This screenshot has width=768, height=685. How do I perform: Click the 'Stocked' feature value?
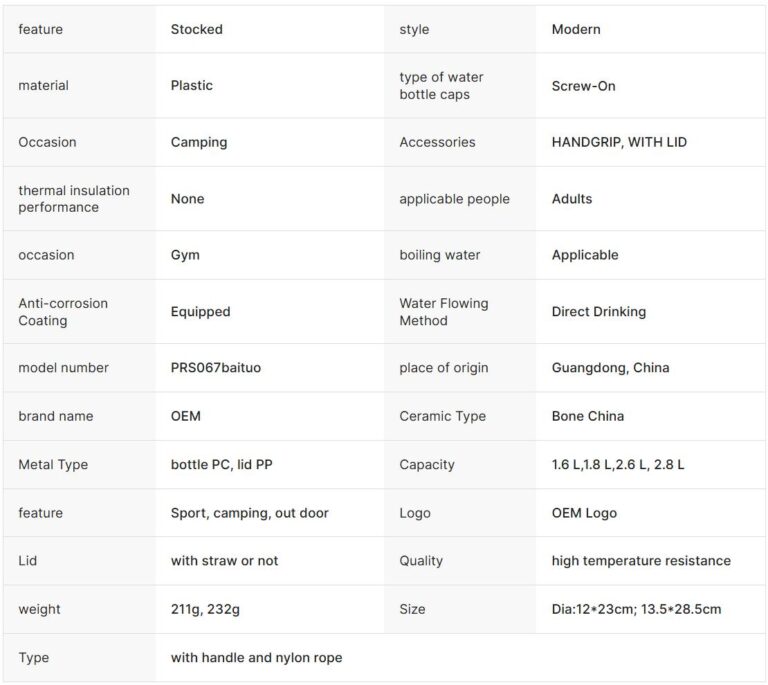197,29
